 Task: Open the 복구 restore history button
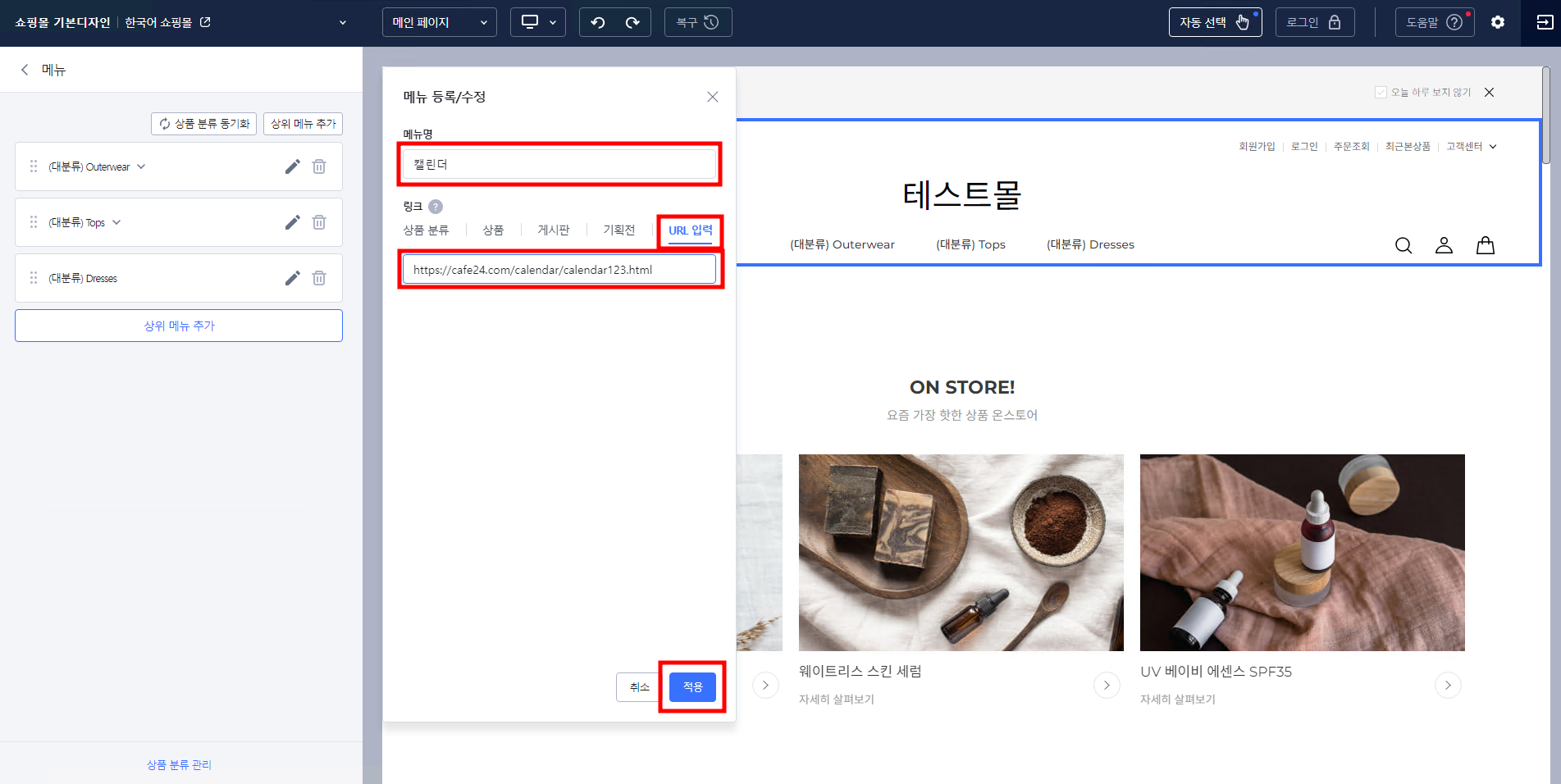698,22
